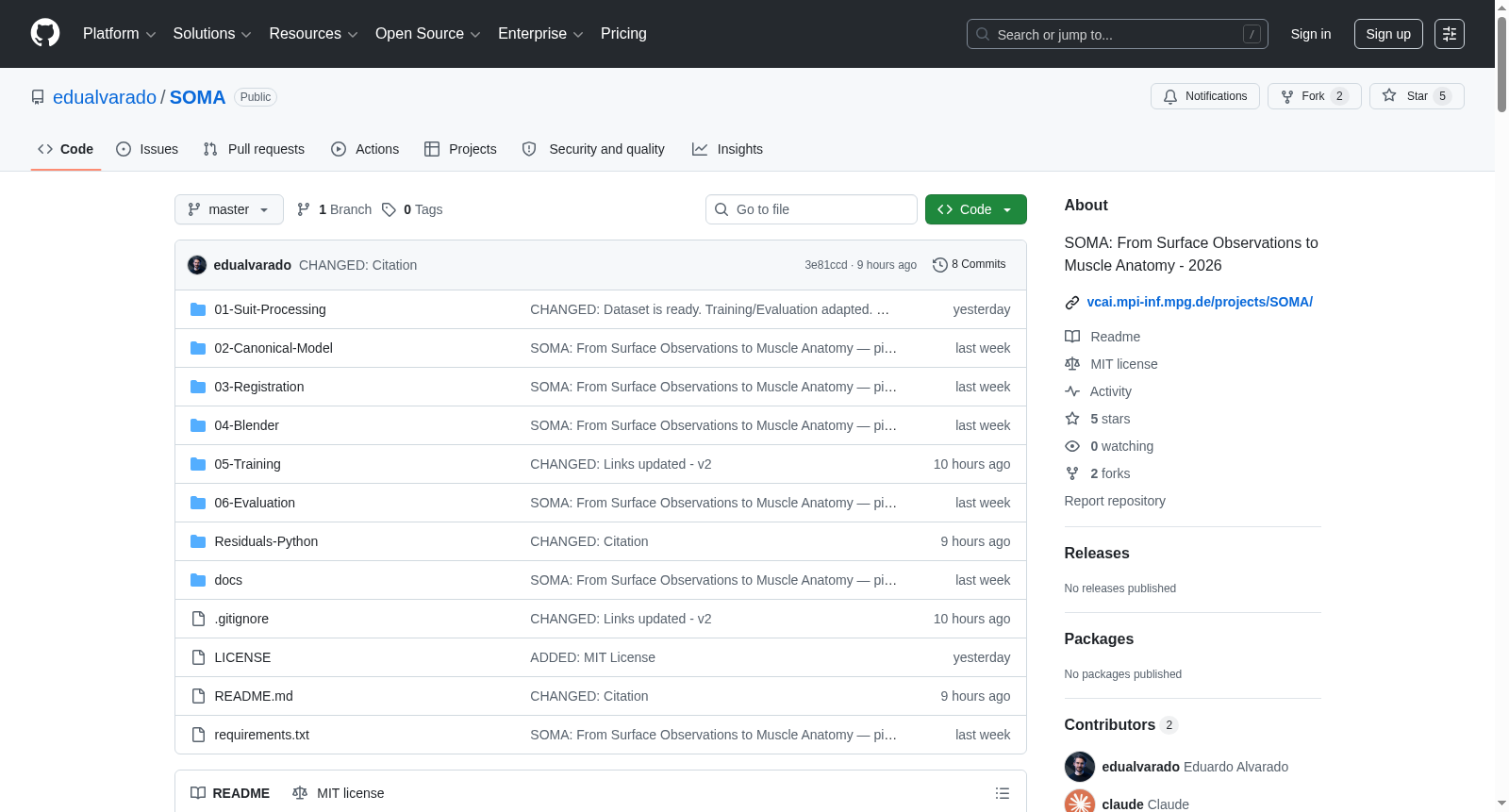
Task: Click the star icon in Star button
Action: 1389,95
